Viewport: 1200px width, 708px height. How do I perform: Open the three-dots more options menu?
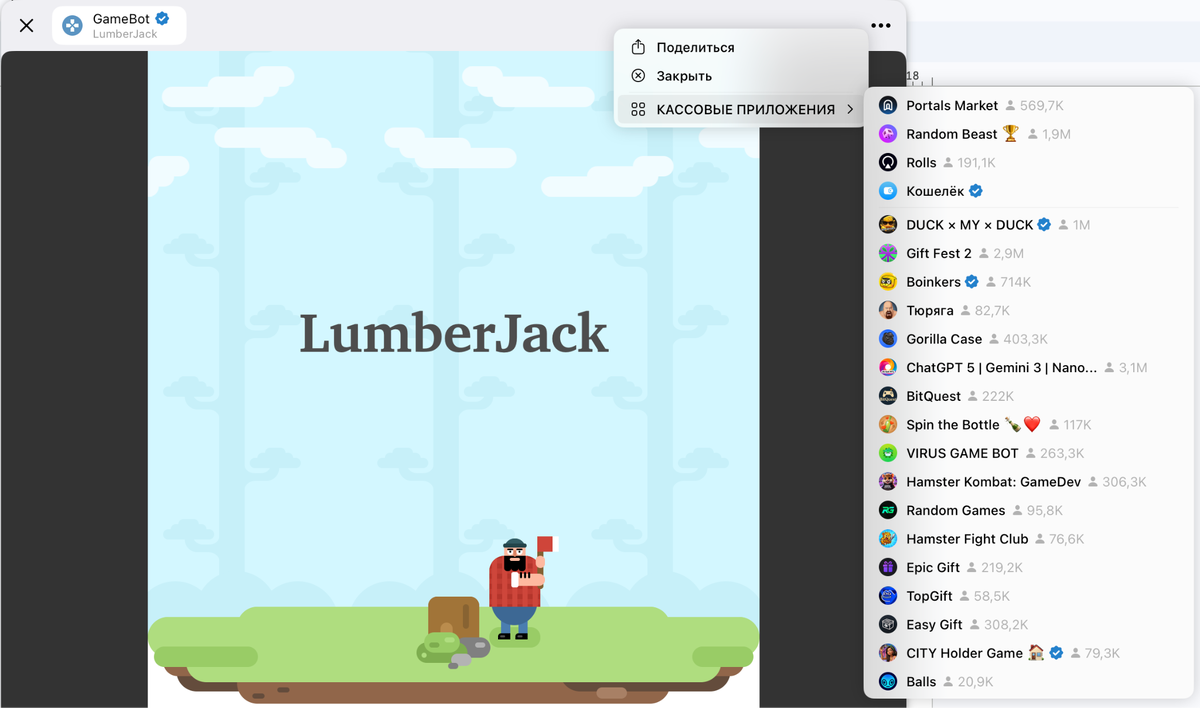coord(880,25)
